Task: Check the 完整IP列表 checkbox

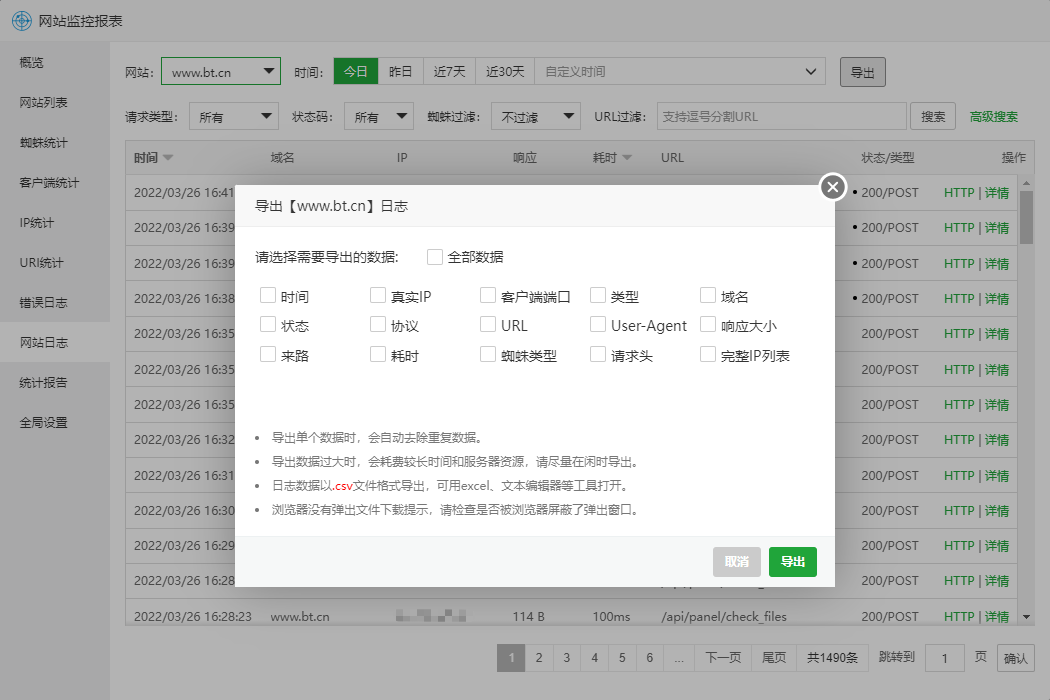Action: point(708,354)
